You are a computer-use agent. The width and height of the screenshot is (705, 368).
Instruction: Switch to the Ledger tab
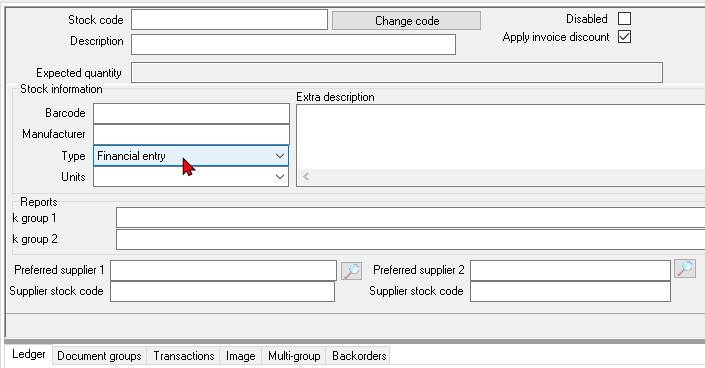[29, 355]
